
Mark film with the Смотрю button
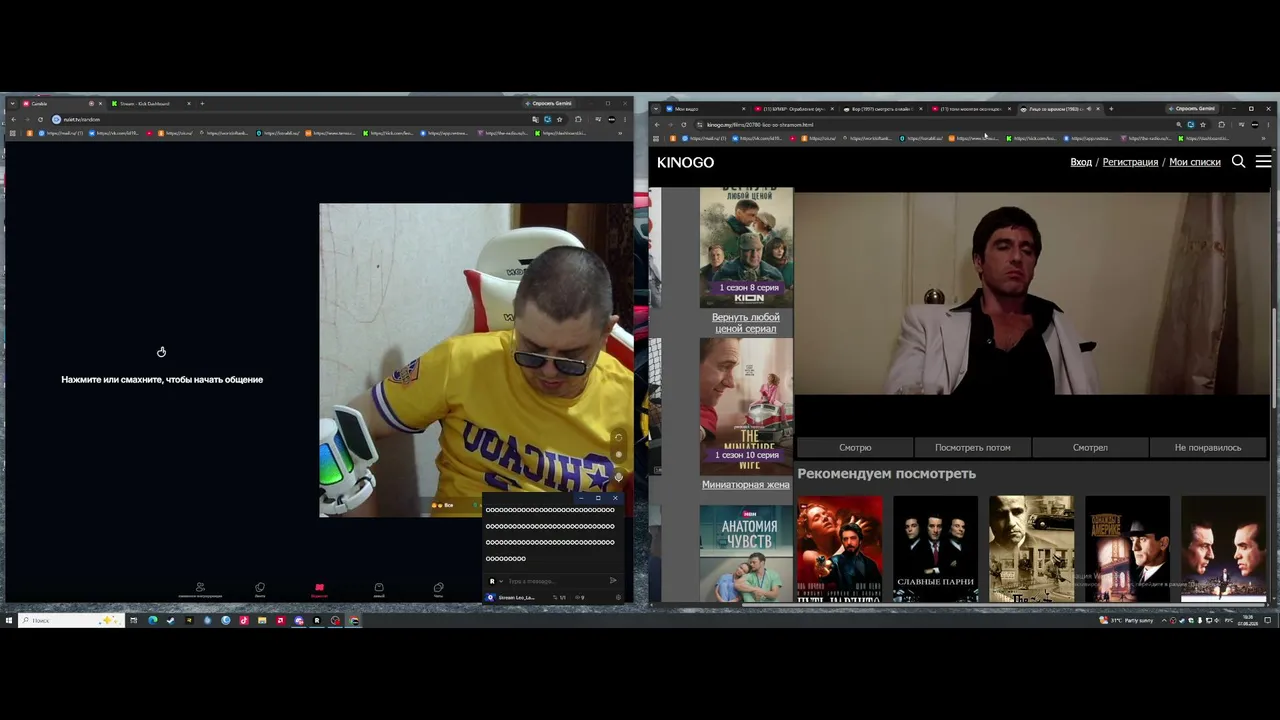click(855, 447)
